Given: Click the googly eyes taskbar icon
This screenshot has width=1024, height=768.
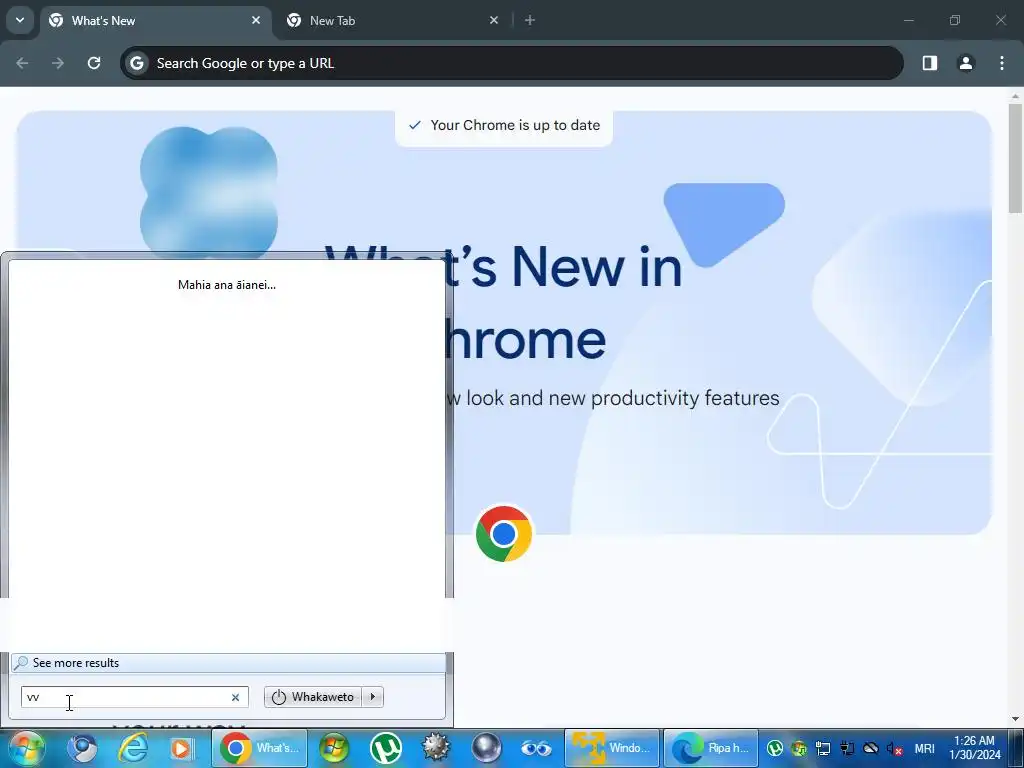Looking at the screenshot, I should point(536,748).
